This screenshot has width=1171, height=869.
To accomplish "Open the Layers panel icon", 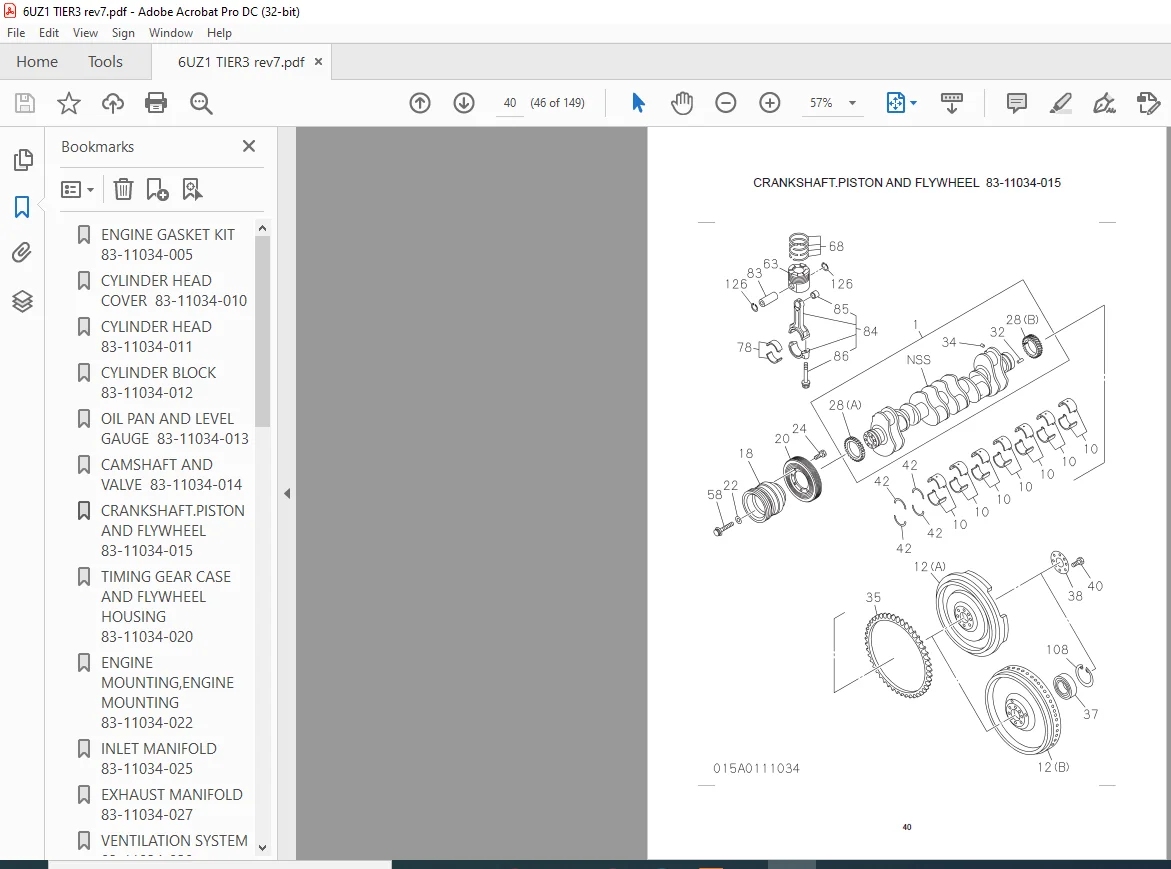I will (22, 301).
